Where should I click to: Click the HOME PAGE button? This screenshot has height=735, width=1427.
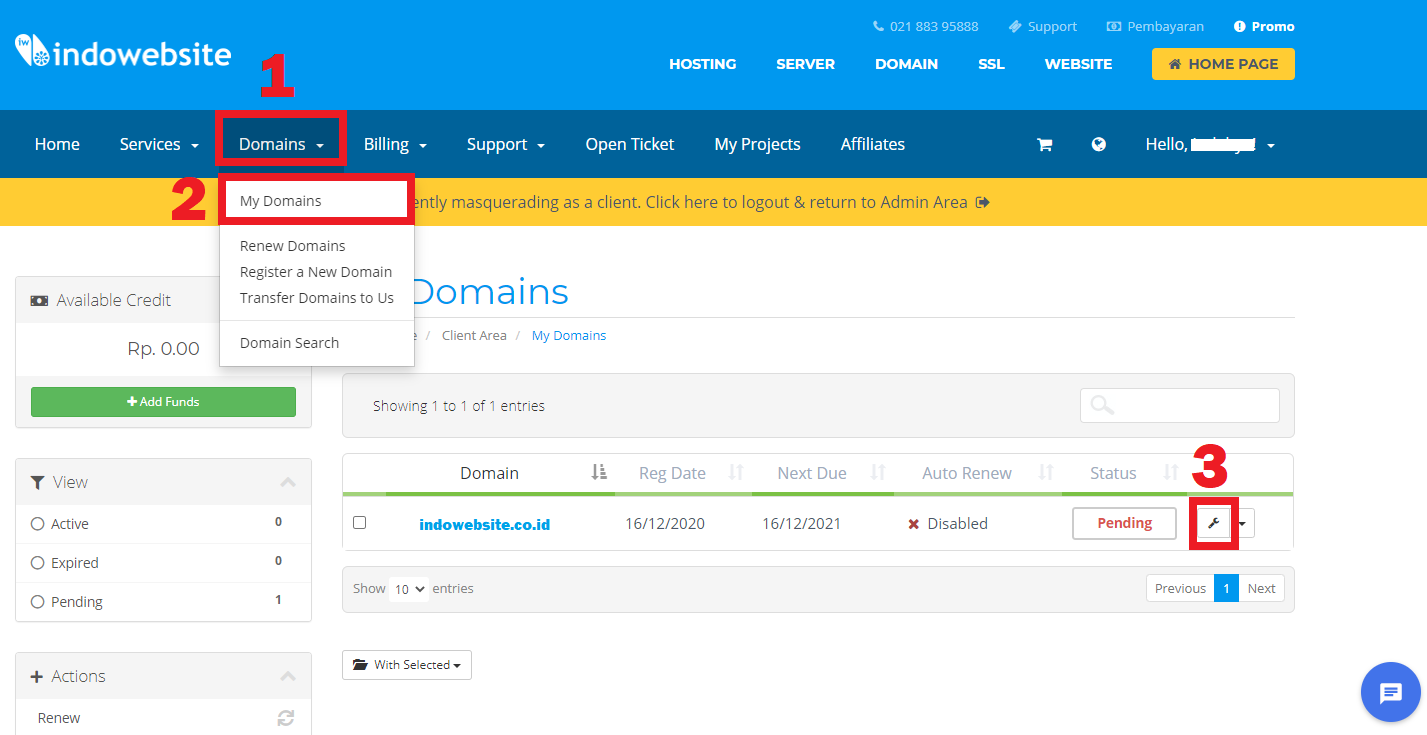pyautogui.click(x=1222, y=63)
